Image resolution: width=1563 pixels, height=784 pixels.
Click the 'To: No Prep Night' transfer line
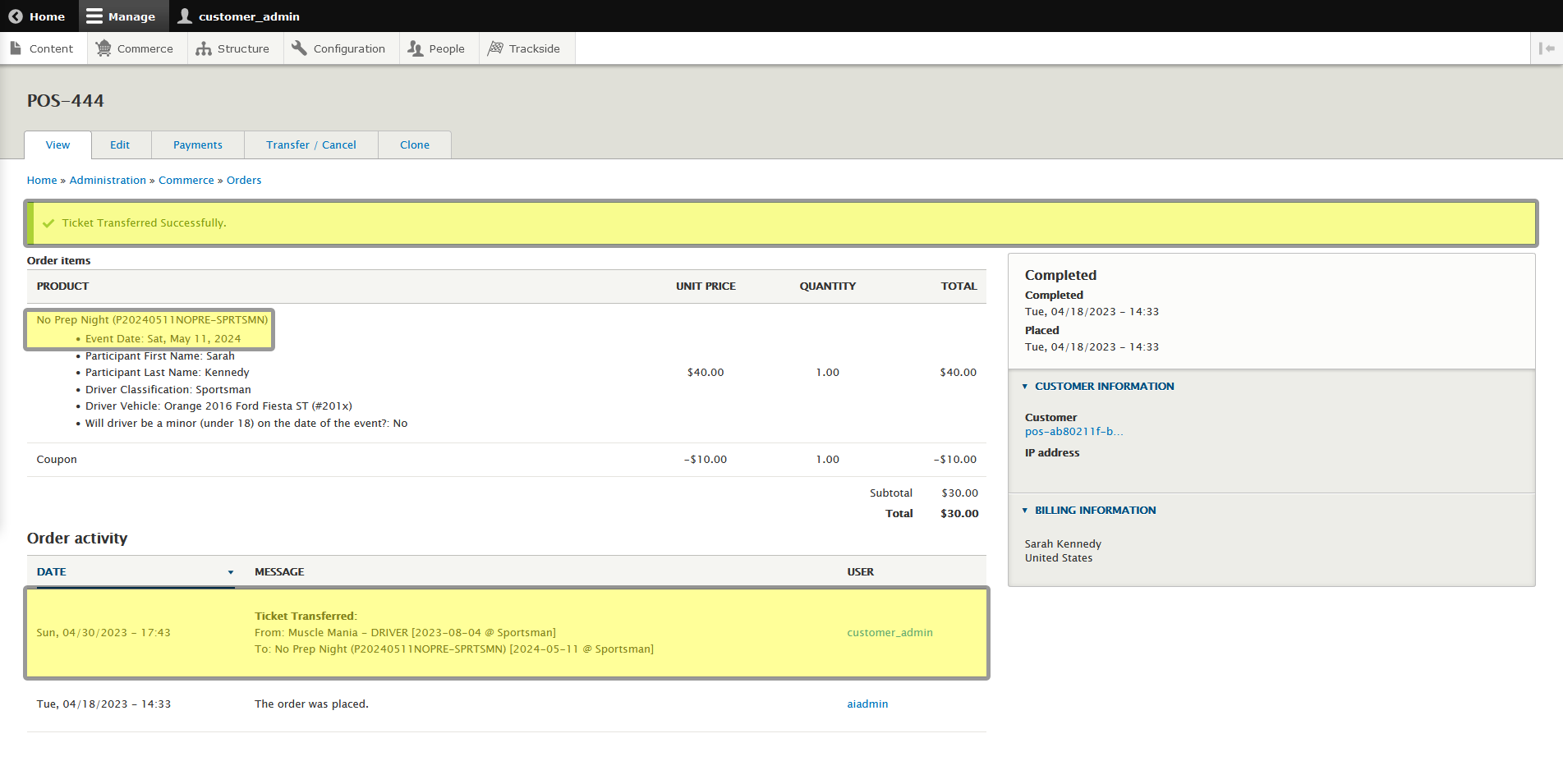454,649
